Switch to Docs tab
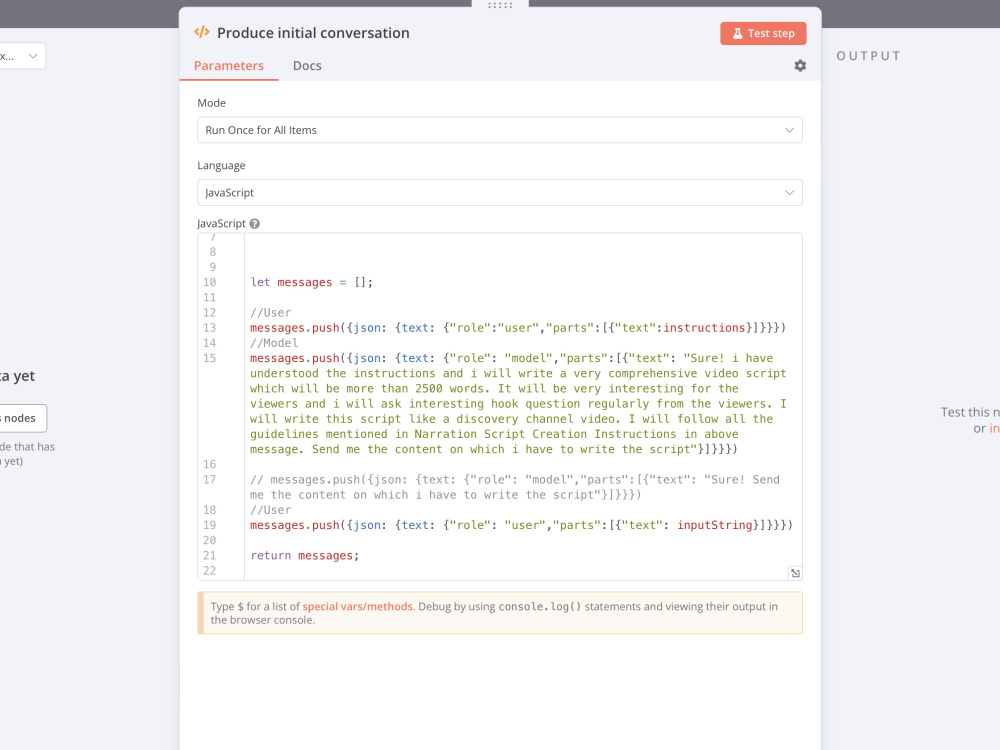The height and width of the screenshot is (750, 1000). [307, 66]
